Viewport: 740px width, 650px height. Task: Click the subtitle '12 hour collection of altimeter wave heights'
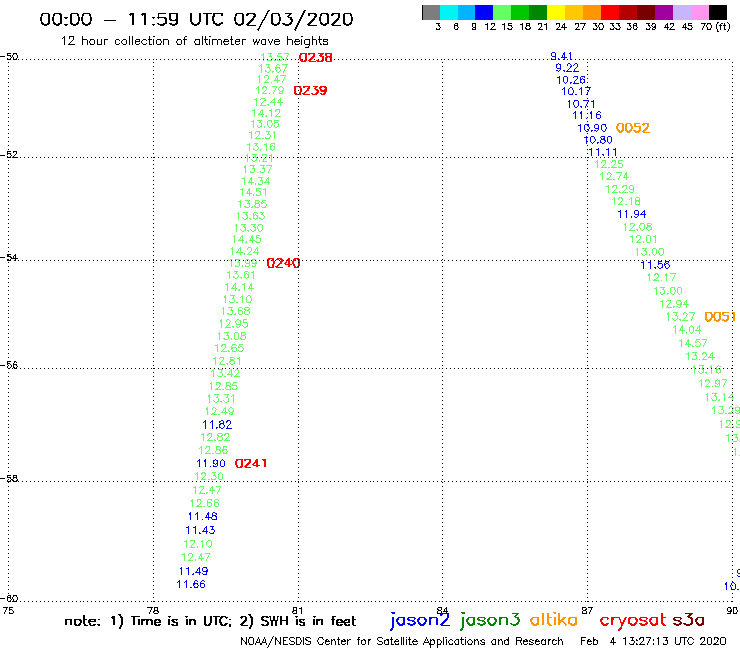tap(194, 41)
